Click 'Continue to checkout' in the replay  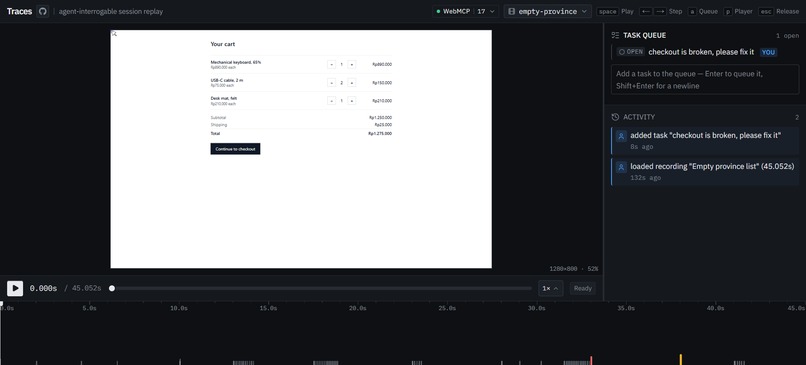pos(235,149)
